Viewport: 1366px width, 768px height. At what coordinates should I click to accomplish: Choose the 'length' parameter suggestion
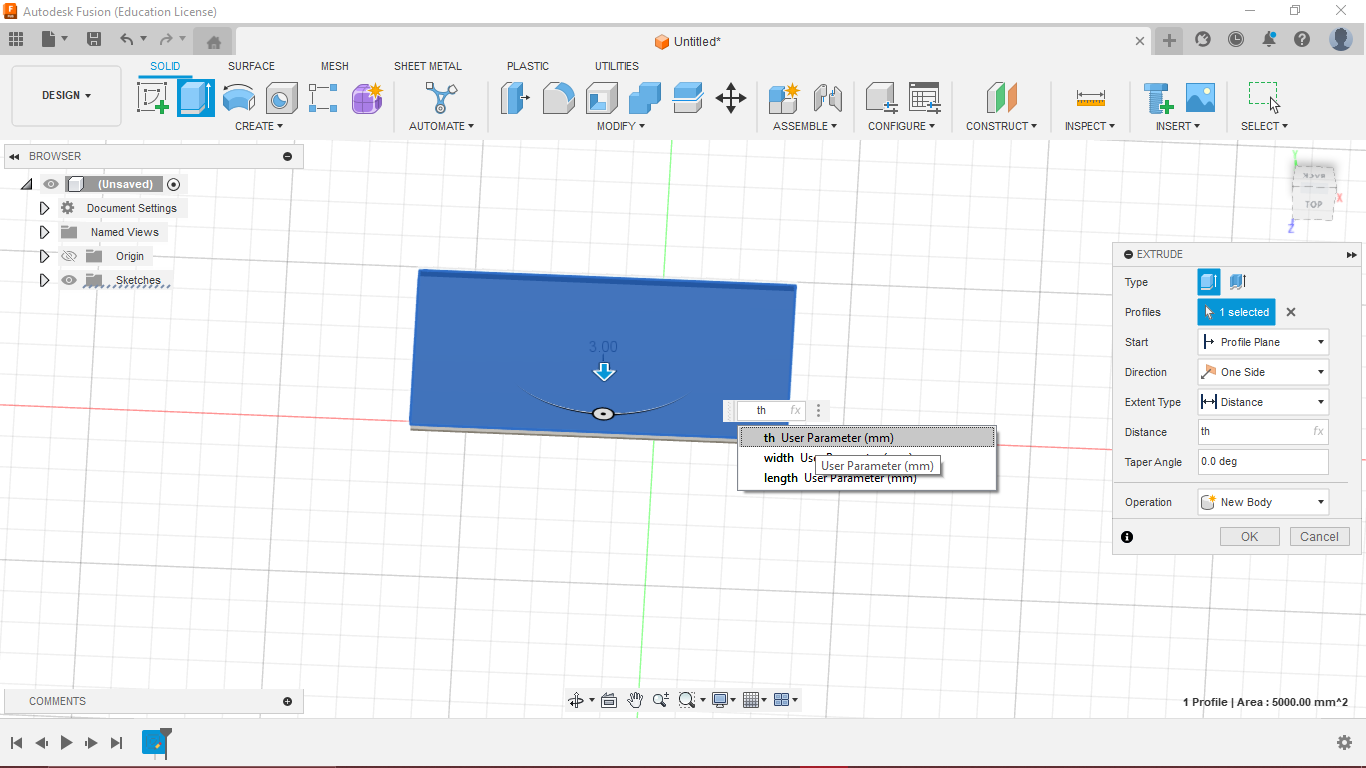point(867,478)
